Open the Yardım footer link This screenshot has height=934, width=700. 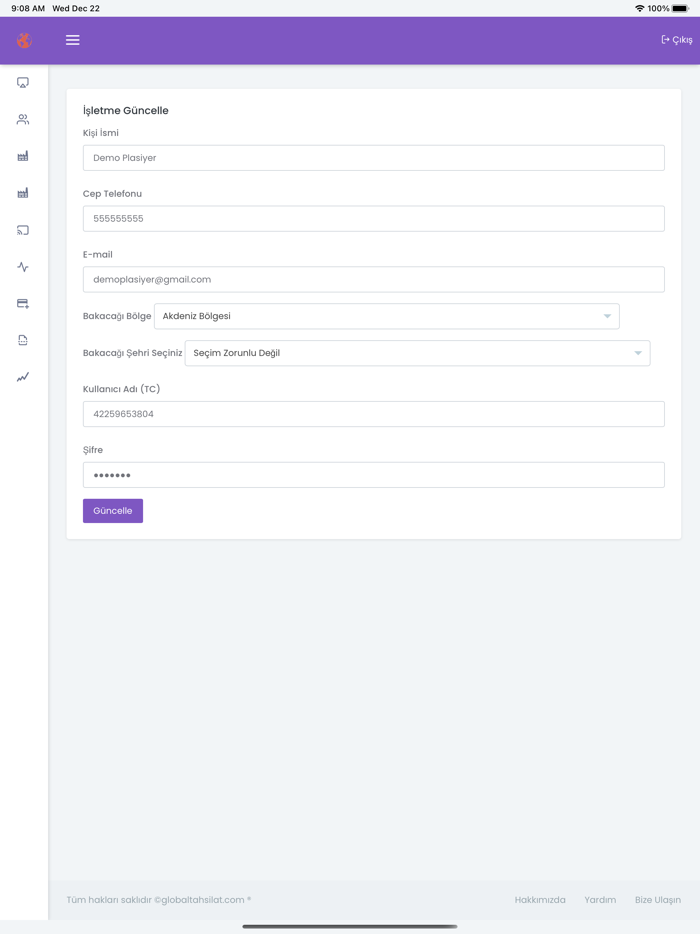click(600, 900)
